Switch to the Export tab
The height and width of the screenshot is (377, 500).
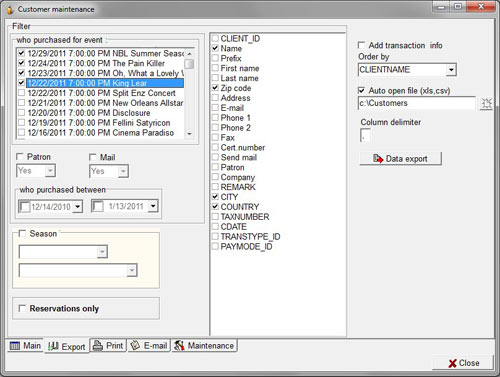click(x=67, y=347)
